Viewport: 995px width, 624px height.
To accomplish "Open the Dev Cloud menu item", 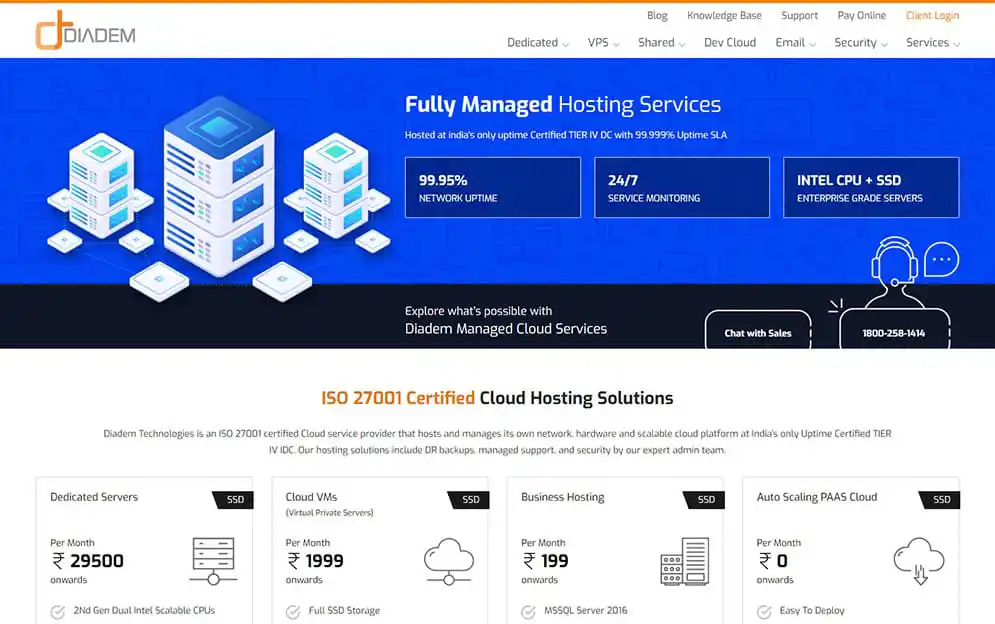I will click(730, 43).
